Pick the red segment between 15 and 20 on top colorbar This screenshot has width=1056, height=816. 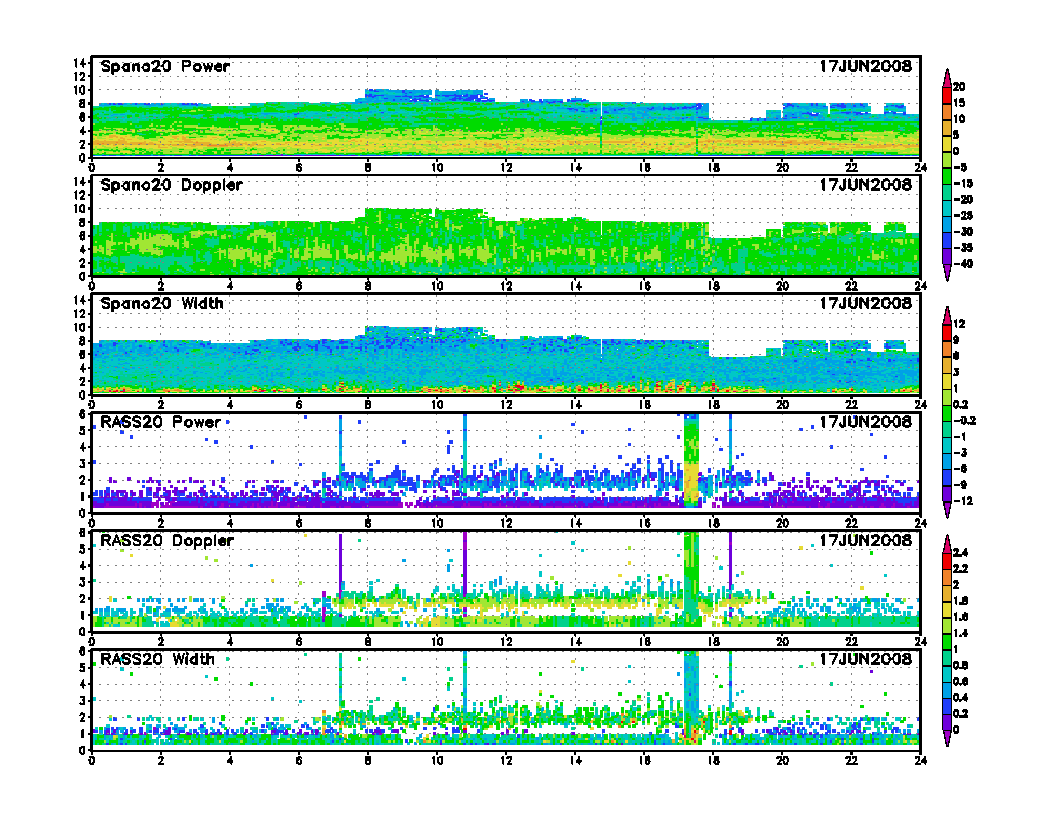point(947,95)
